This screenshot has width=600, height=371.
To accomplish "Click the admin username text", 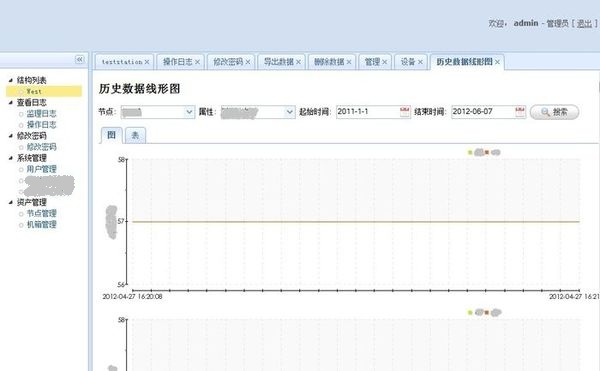I will 526,23.
